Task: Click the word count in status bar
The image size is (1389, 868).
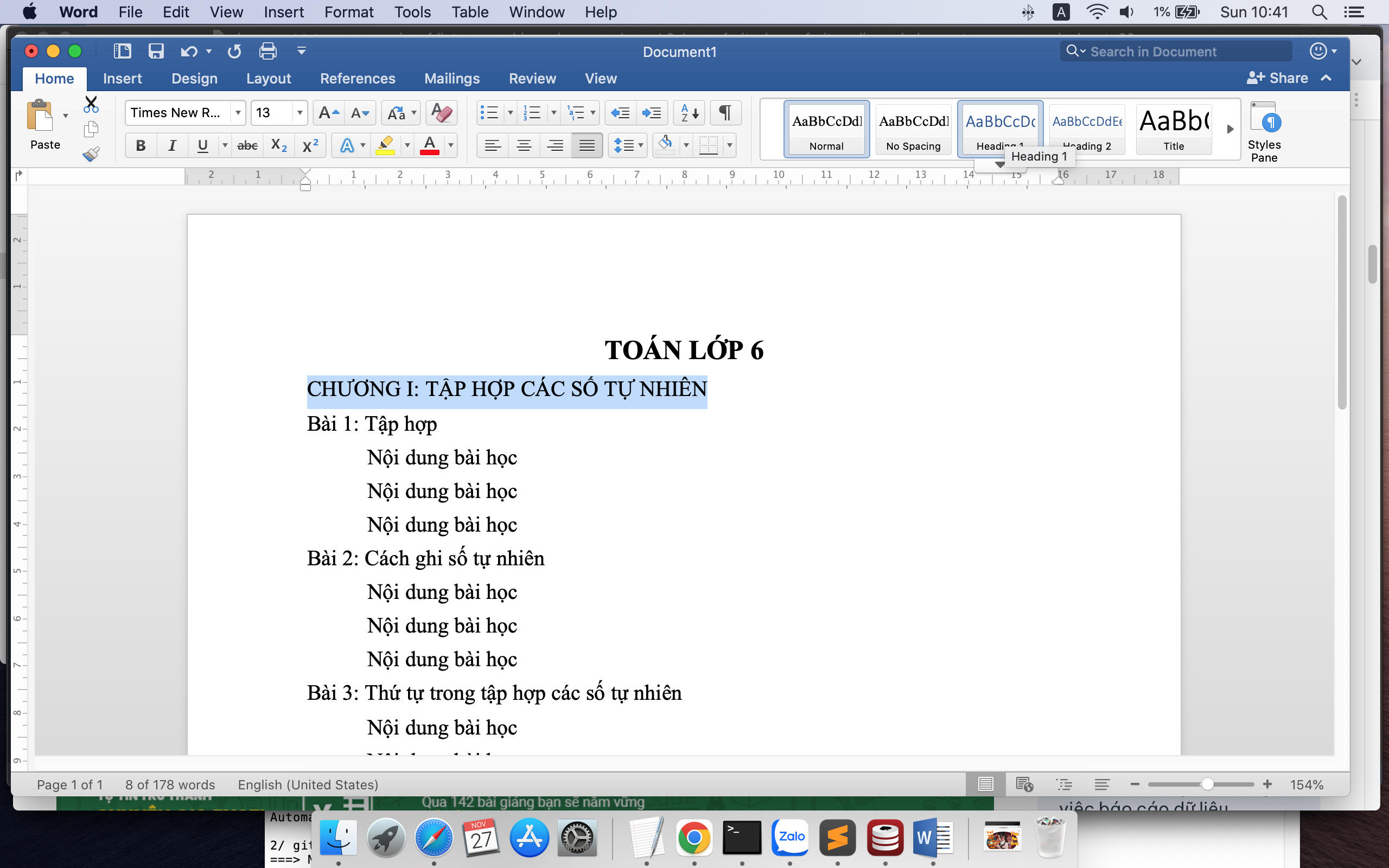Action: pos(170,784)
